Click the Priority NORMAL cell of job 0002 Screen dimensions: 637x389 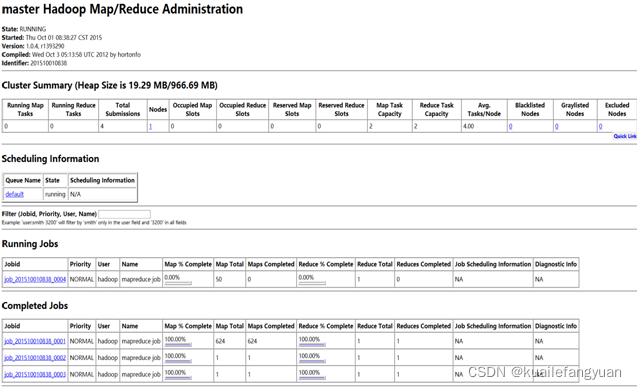82,358
